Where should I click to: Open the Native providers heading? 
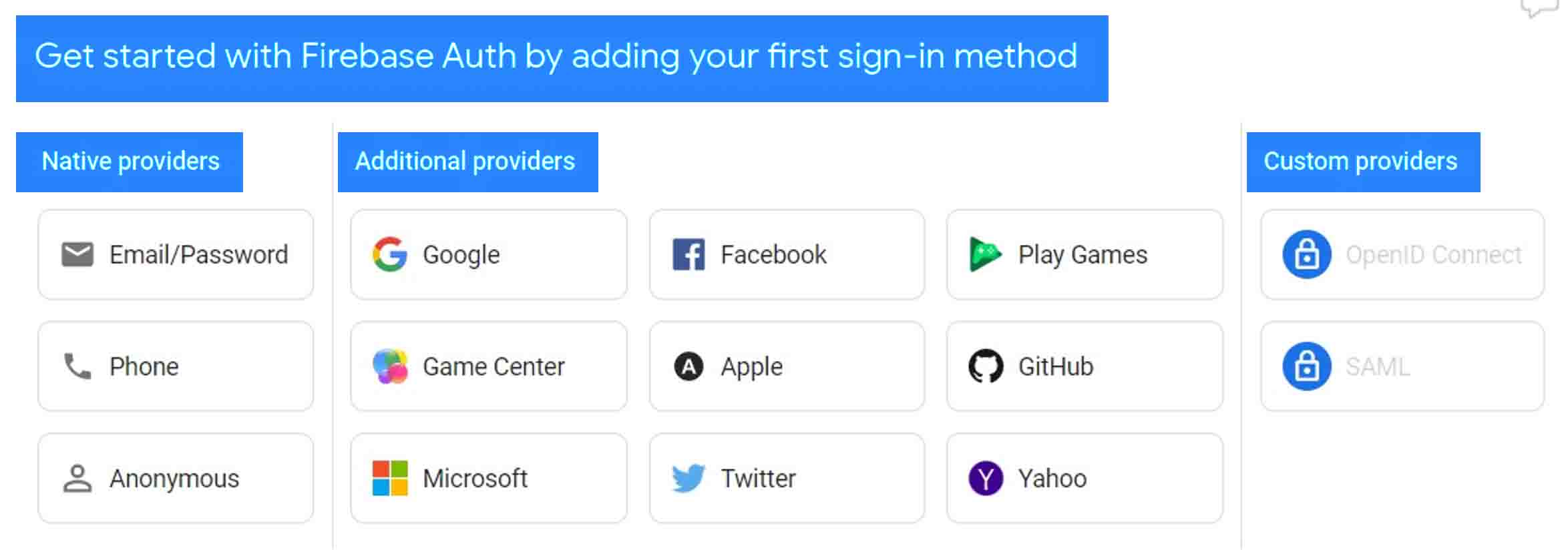pos(130,162)
